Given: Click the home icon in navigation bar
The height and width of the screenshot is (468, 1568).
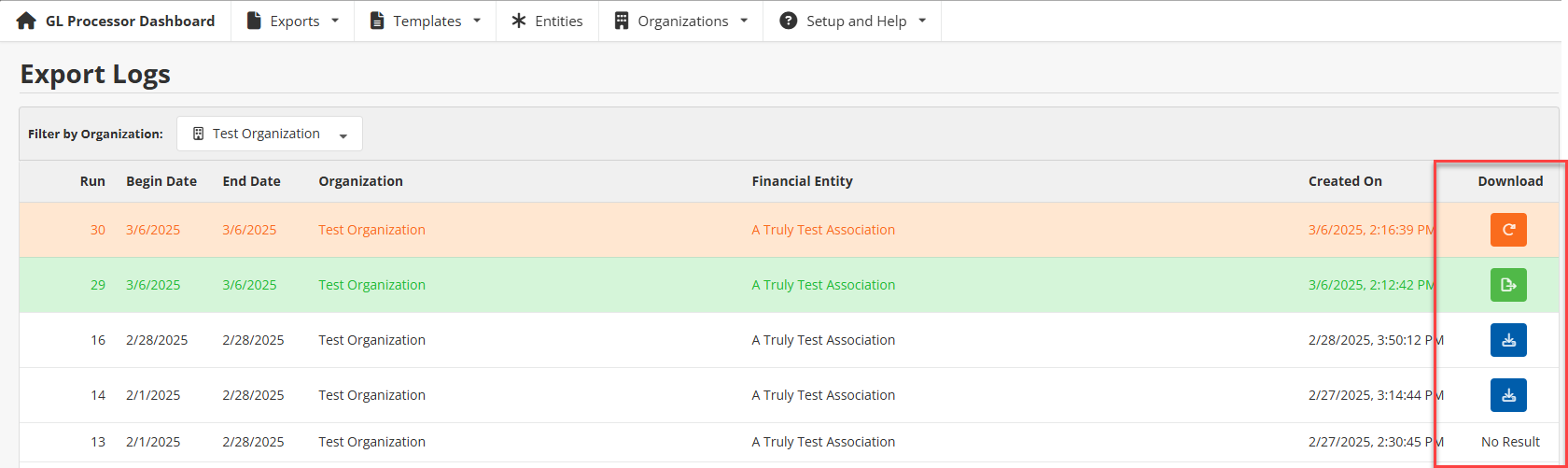Looking at the screenshot, I should [x=27, y=21].
